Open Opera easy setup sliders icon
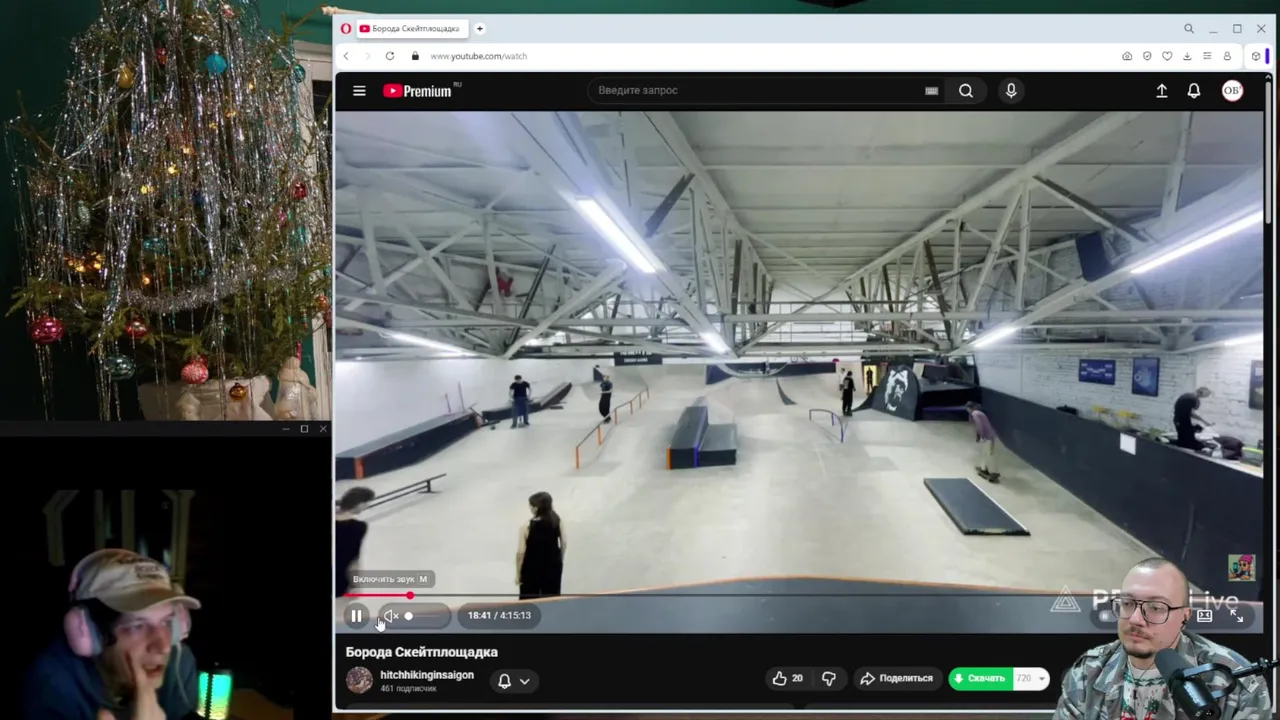The height and width of the screenshot is (720, 1280). click(x=1207, y=56)
